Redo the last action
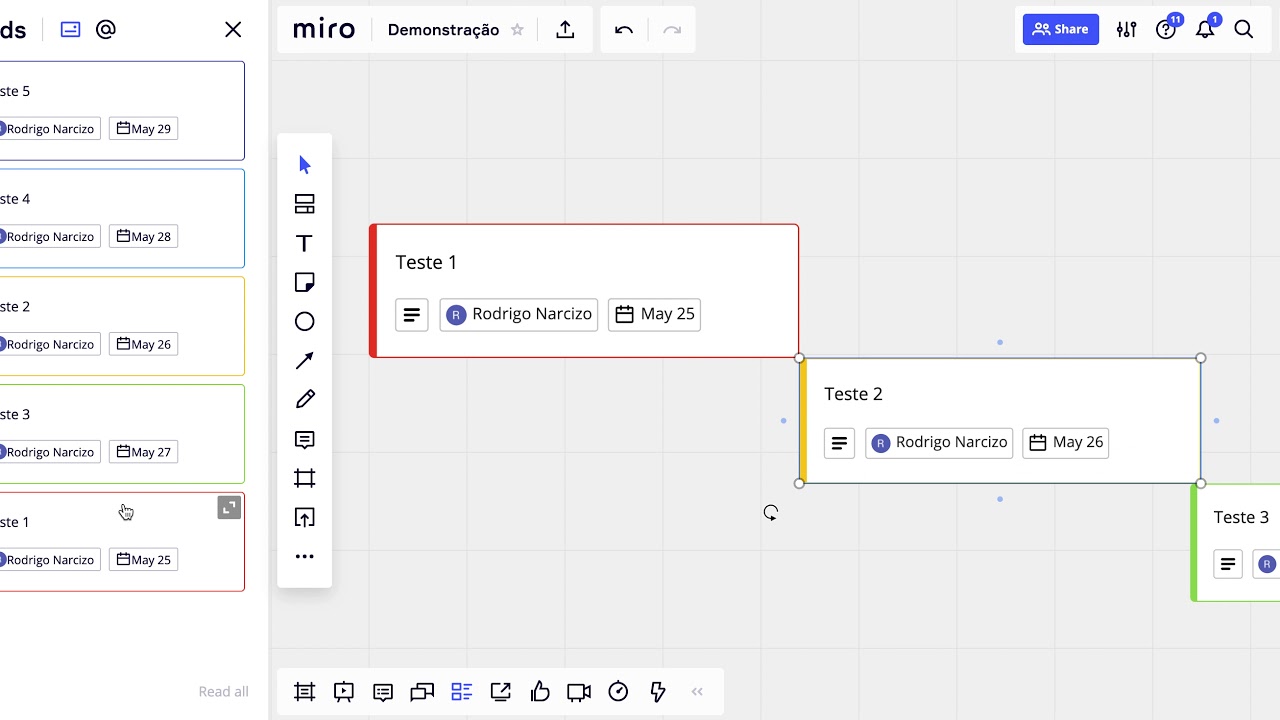1280x720 pixels. 672,30
